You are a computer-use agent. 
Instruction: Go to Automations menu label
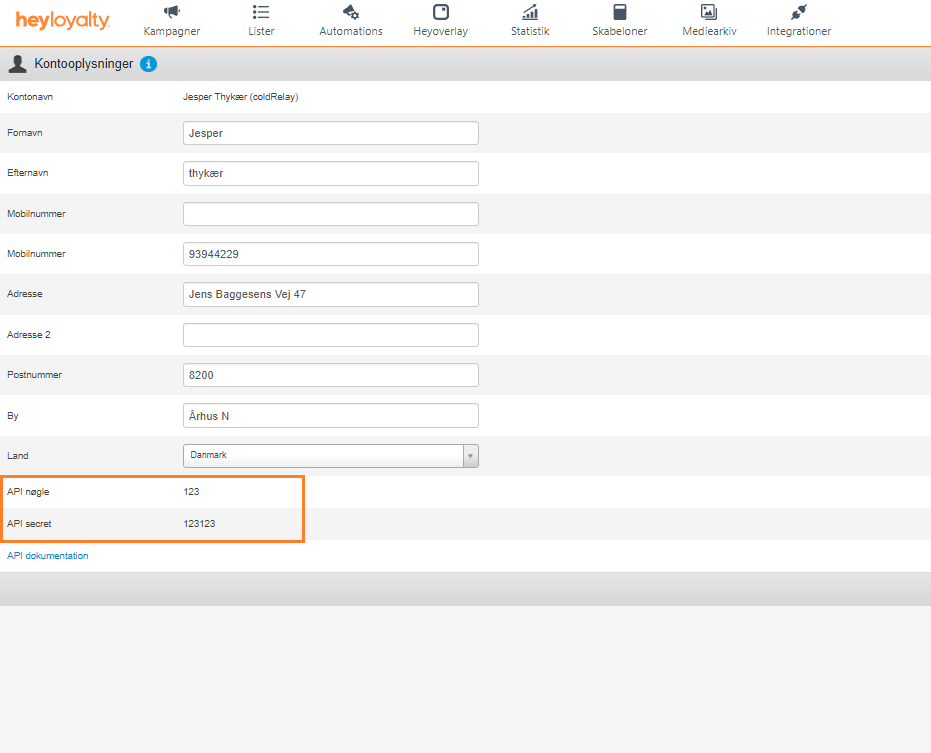[x=351, y=31]
